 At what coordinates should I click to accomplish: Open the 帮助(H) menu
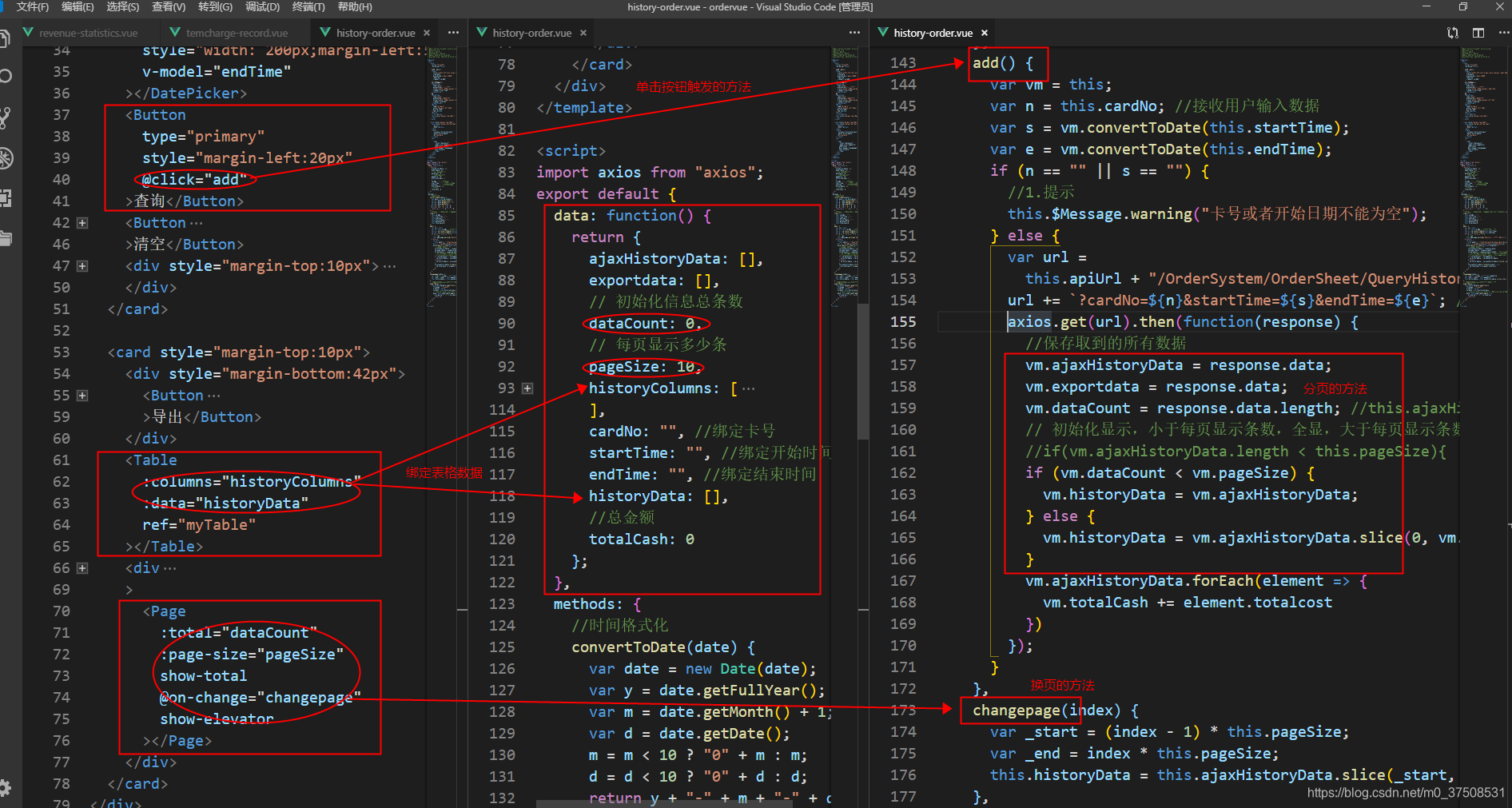point(355,6)
